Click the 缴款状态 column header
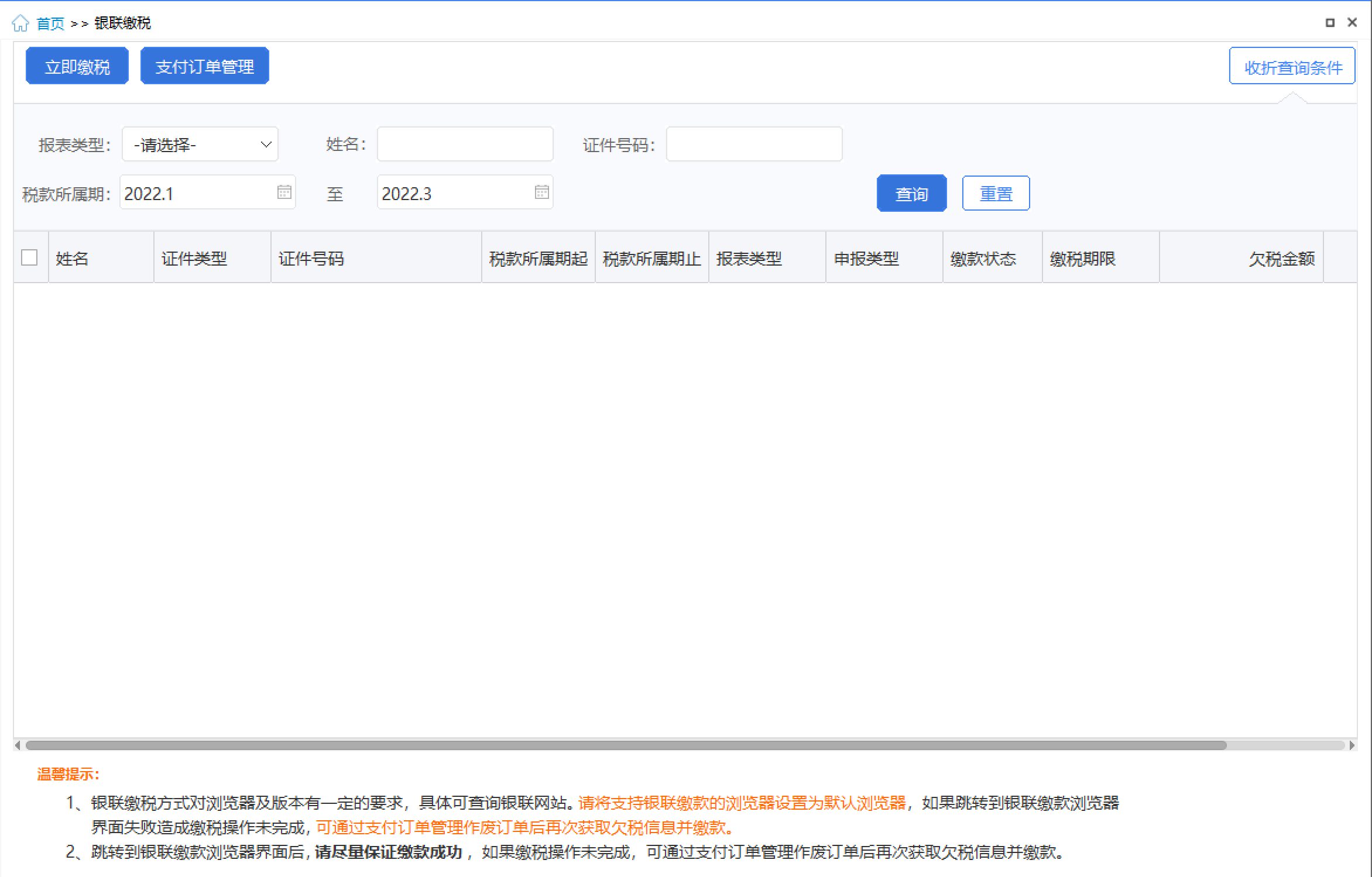 [x=993, y=258]
